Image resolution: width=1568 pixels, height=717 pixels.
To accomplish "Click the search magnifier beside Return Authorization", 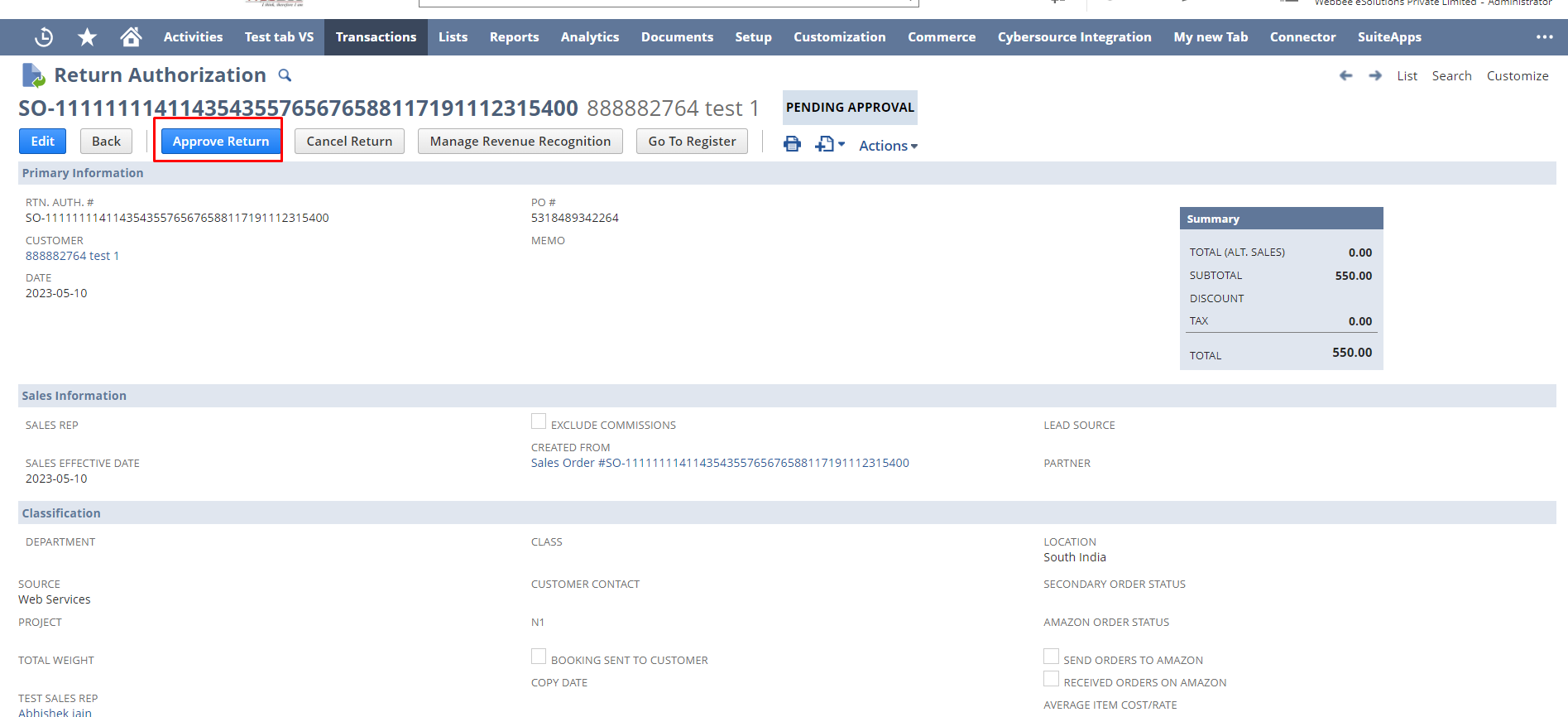I will coord(285,75).
